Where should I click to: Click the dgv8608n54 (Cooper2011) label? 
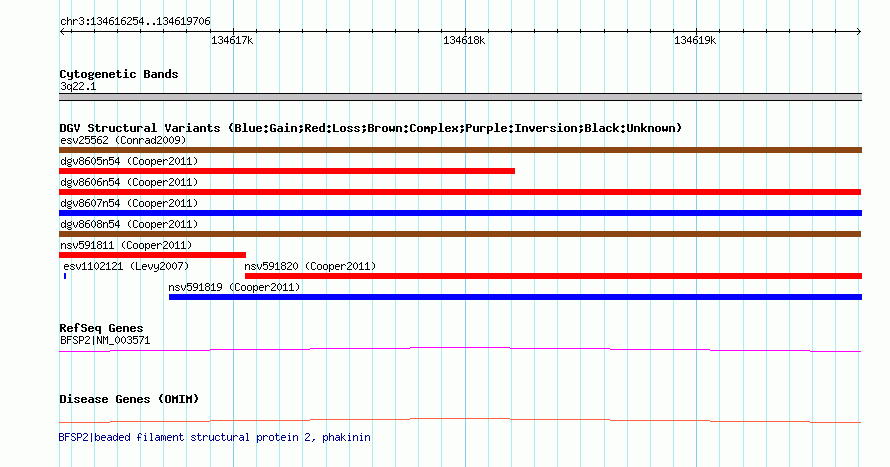(x=129, y=224)
